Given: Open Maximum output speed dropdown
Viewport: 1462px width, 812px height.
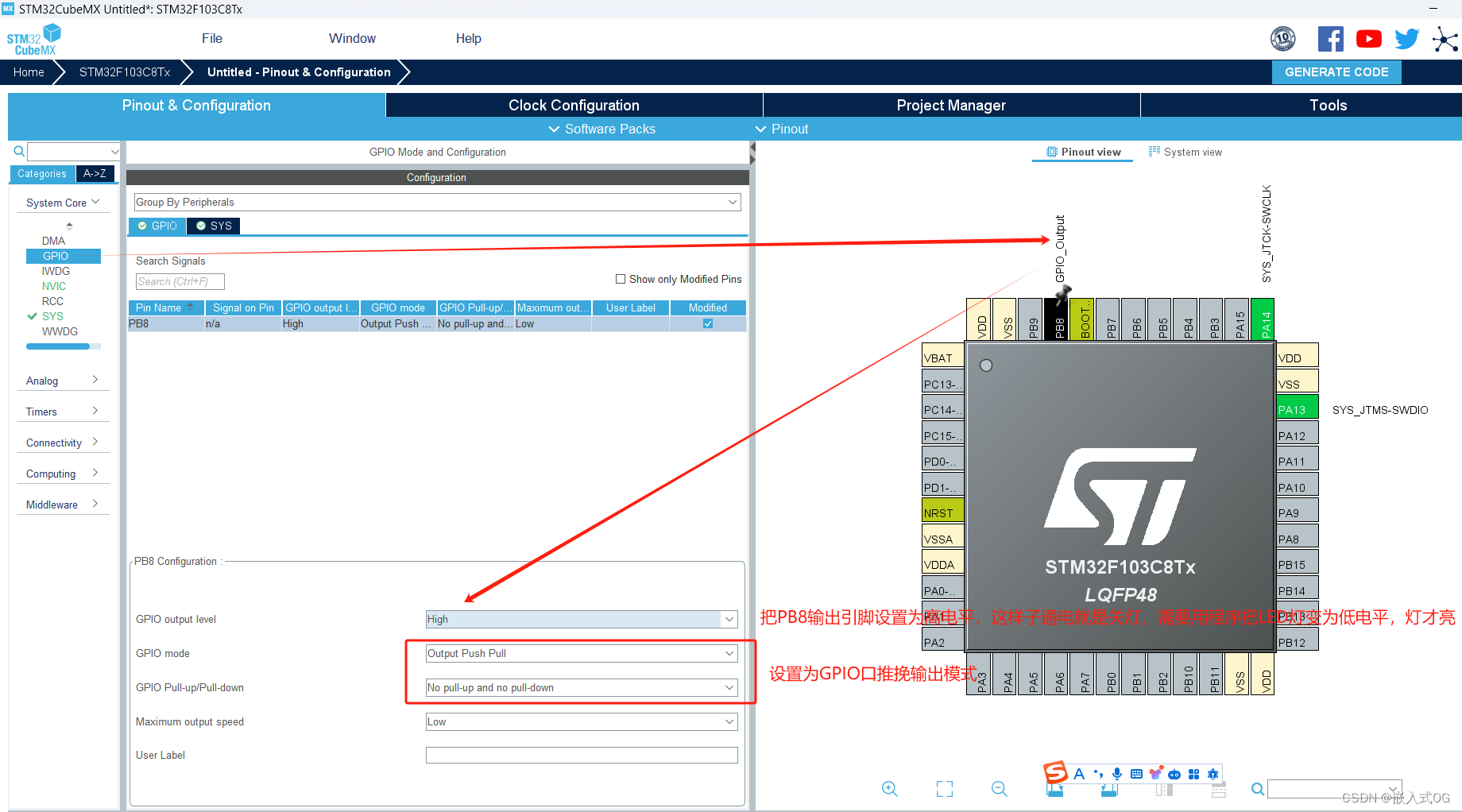Looking at the screenshot, I should pos(582,721).
